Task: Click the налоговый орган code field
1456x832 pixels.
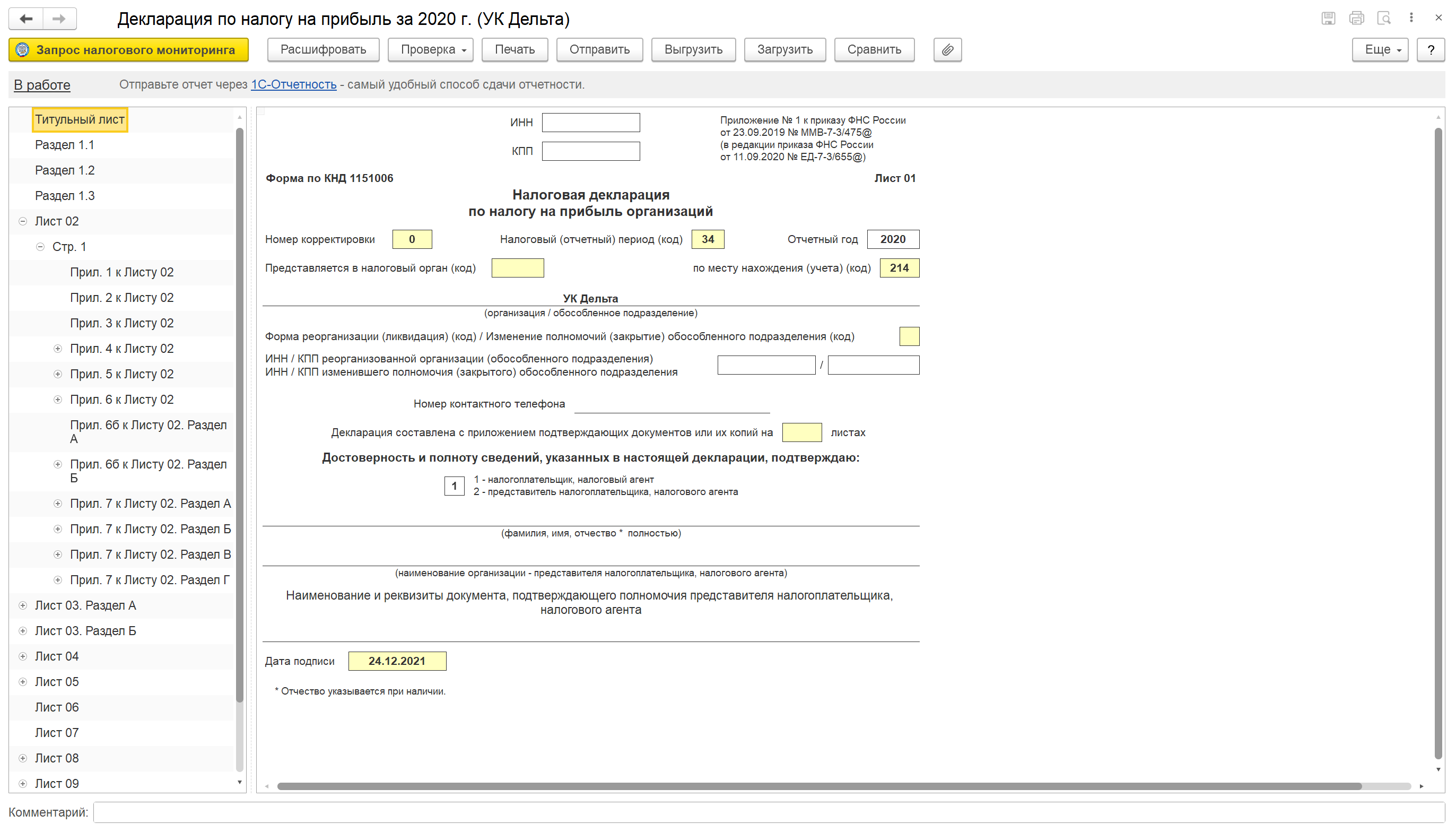Action: coord(518,268)
